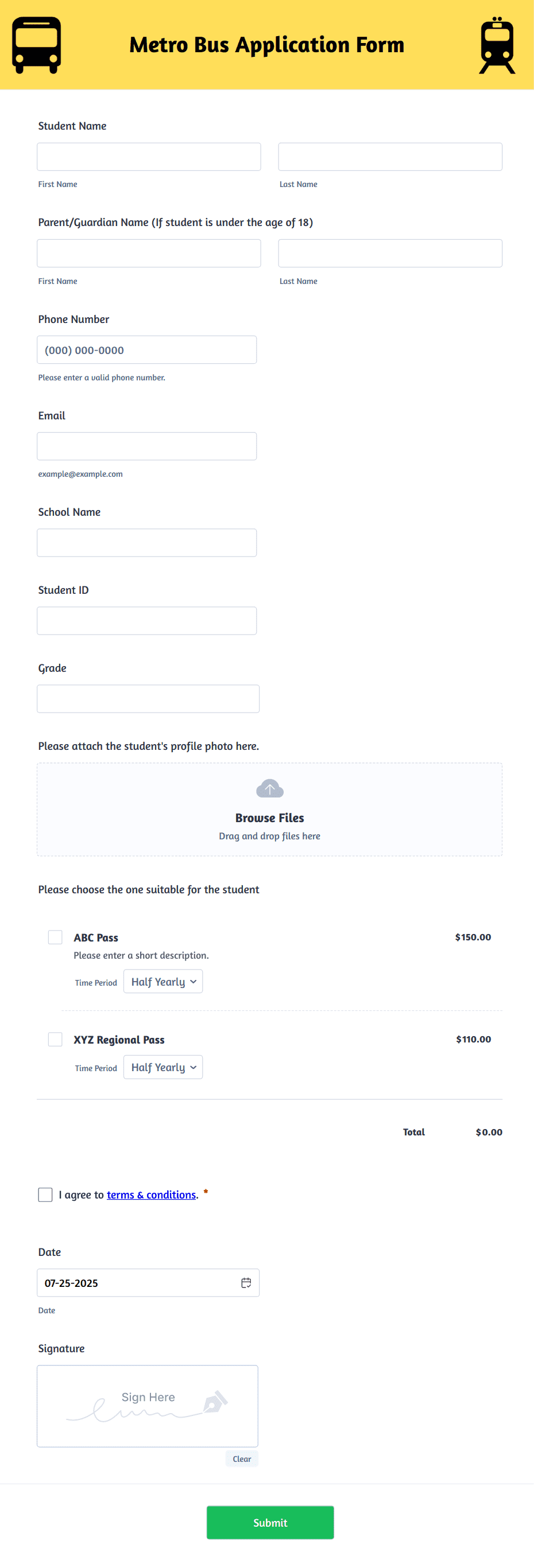The height and width of the screenshot is (1568, 534).
Task: Open the terms & conditions link
Action: (x=151, y=1195)
